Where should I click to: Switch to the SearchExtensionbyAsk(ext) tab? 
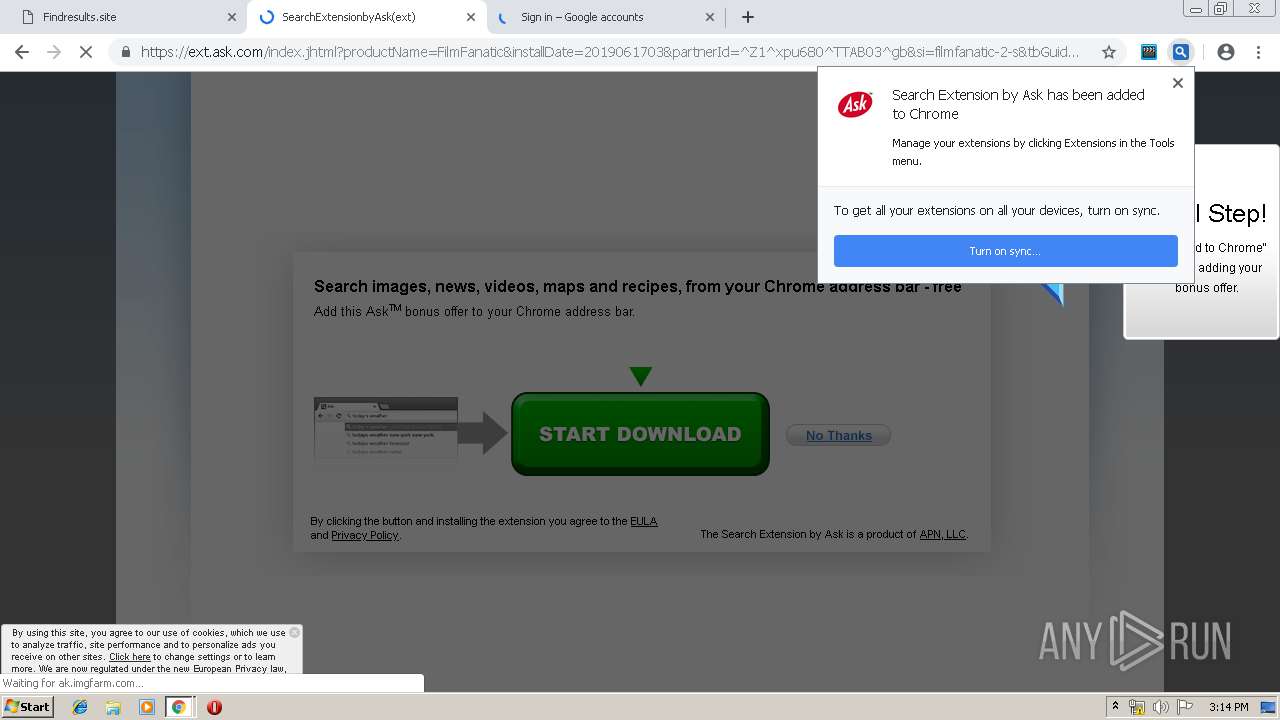click(x=367, y=17)
